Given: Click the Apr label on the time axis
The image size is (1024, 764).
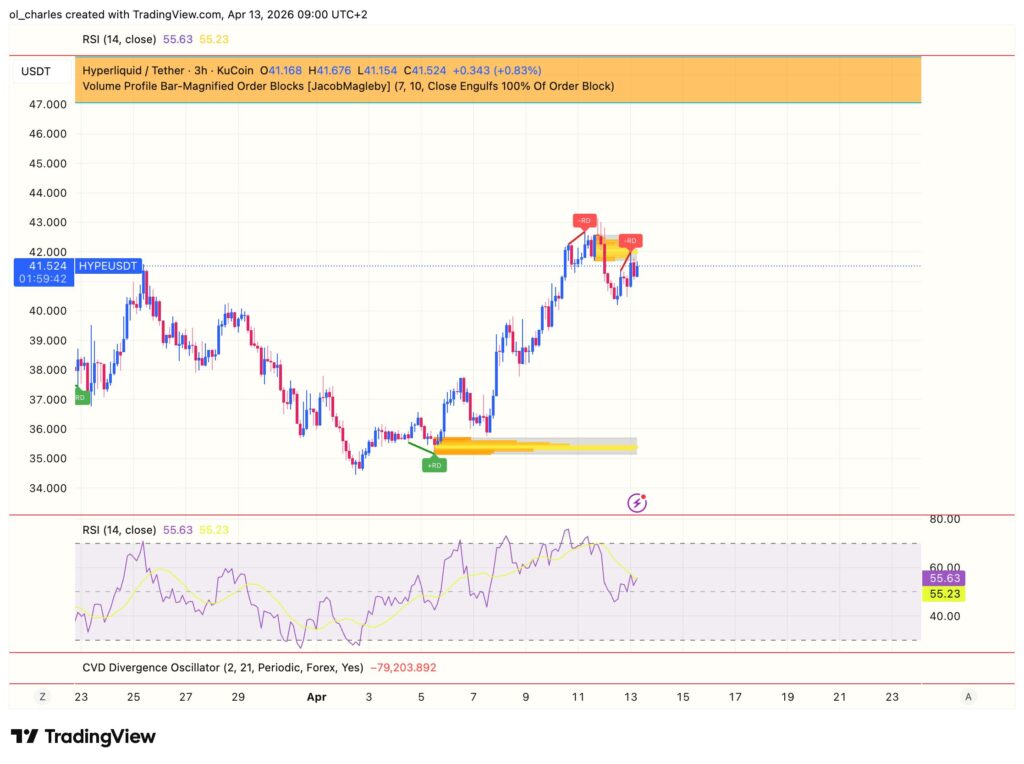Looking at the screenshot, I should pos(317,696).
